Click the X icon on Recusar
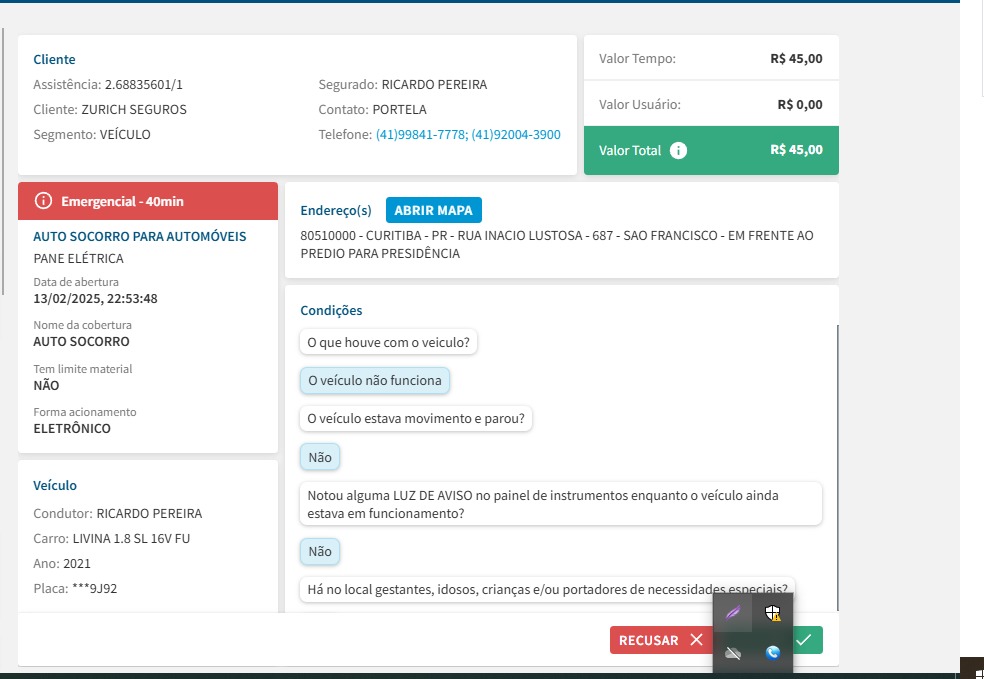This screenshot has width=984, height=679. (696, 640)
